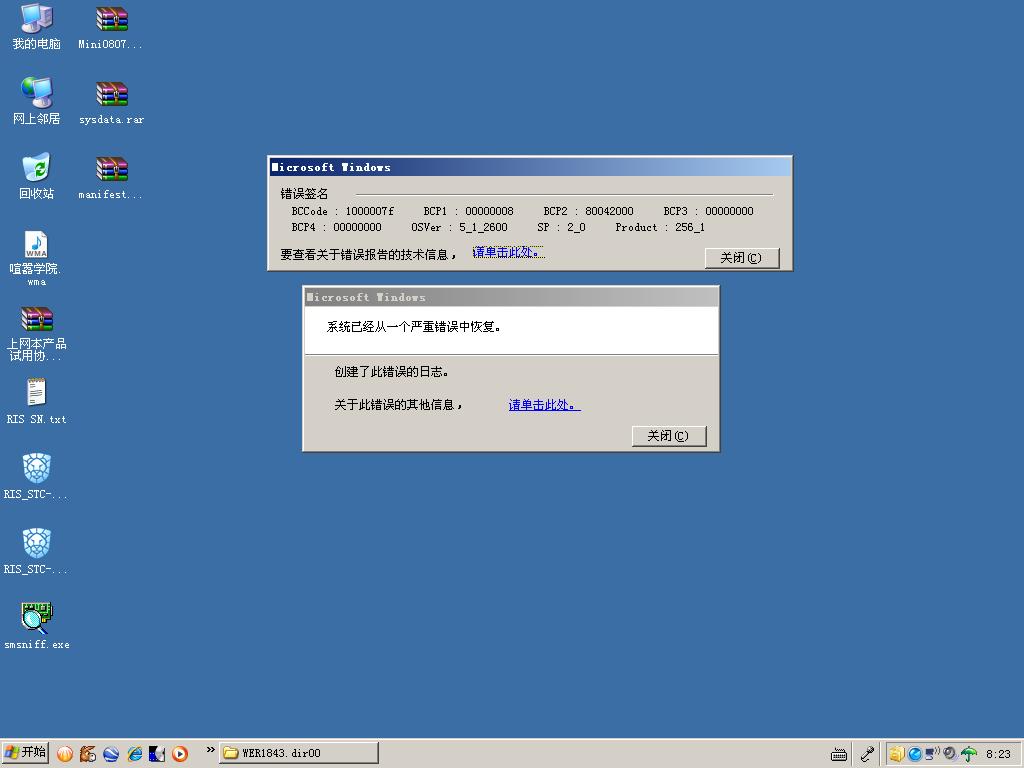1024x768 pixels.
Task: Click the recovery dialog title bar
Action: [x=511, y=297]
